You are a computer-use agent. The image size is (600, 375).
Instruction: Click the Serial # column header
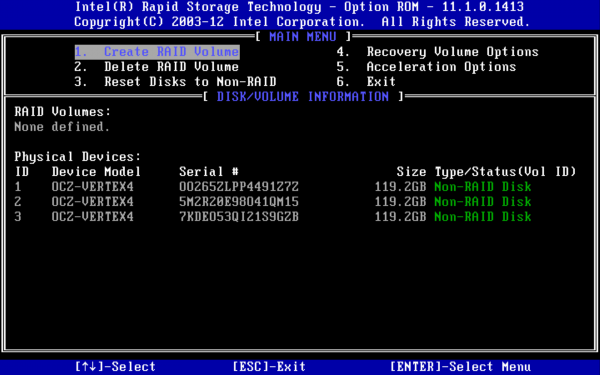pyautogui.click(x=209, y=171)
